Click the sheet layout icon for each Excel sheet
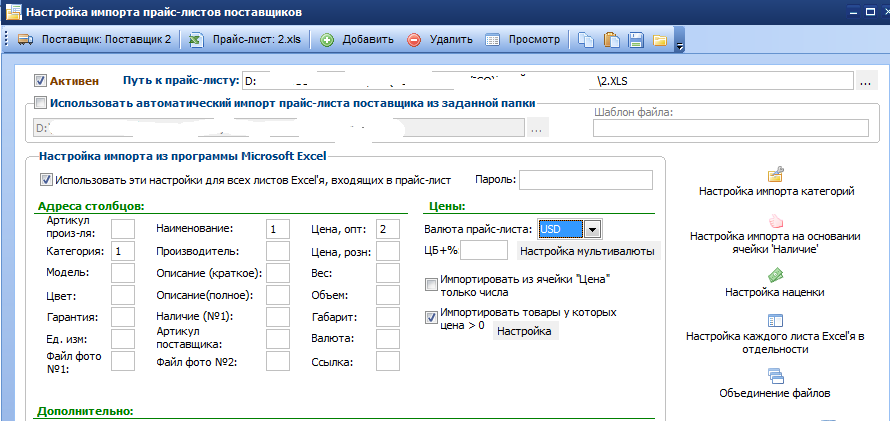The image size is (890, 421). click(x=775, y=321)
